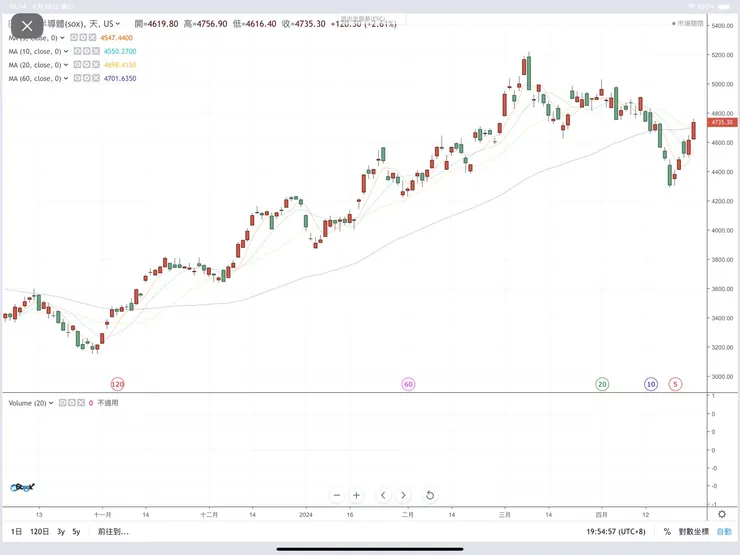
Task: Open settings for the MA (20, close, 0) indicator
Action: tap(87, 65)
